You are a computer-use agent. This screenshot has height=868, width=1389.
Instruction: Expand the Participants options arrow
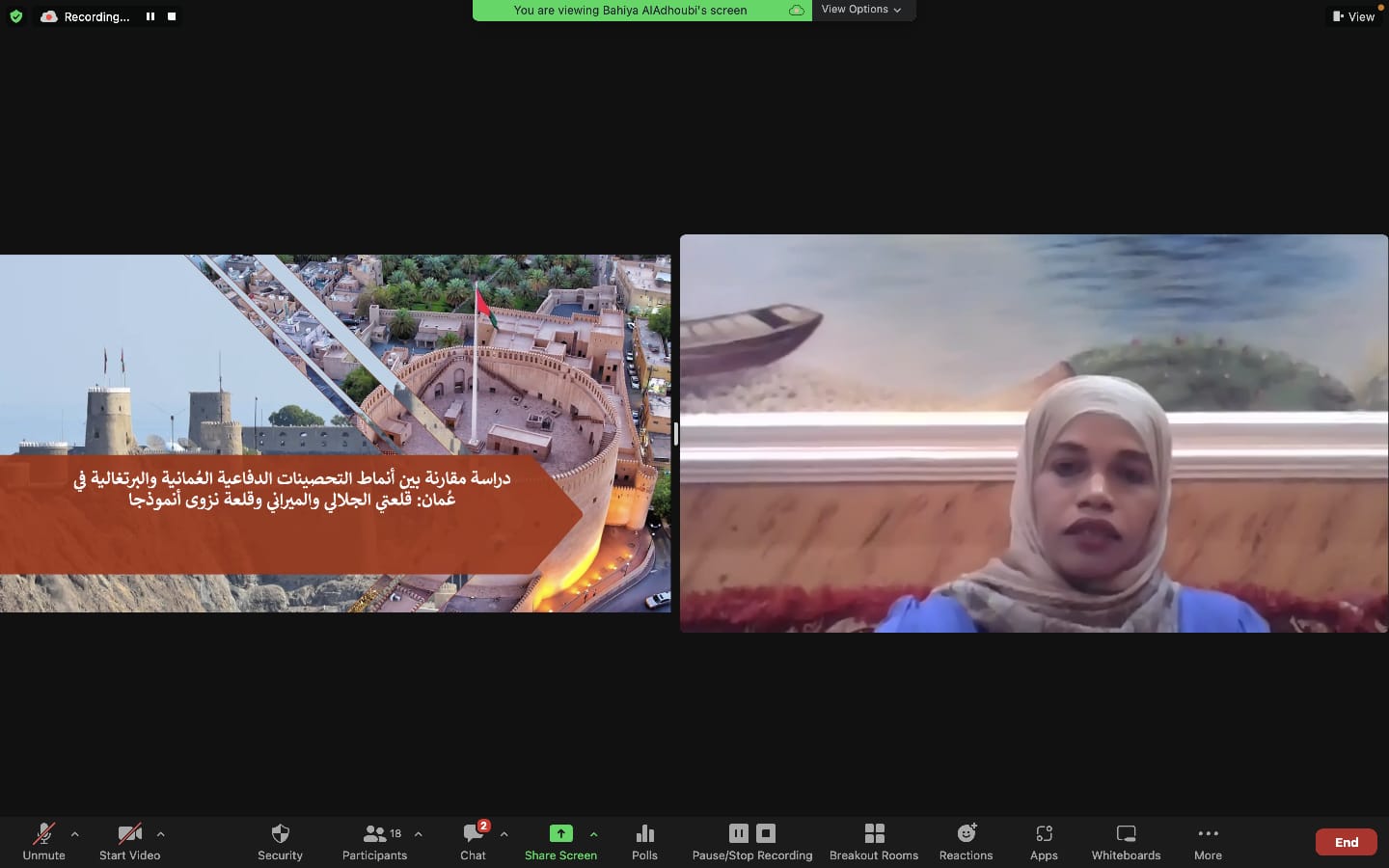(418, 834)
